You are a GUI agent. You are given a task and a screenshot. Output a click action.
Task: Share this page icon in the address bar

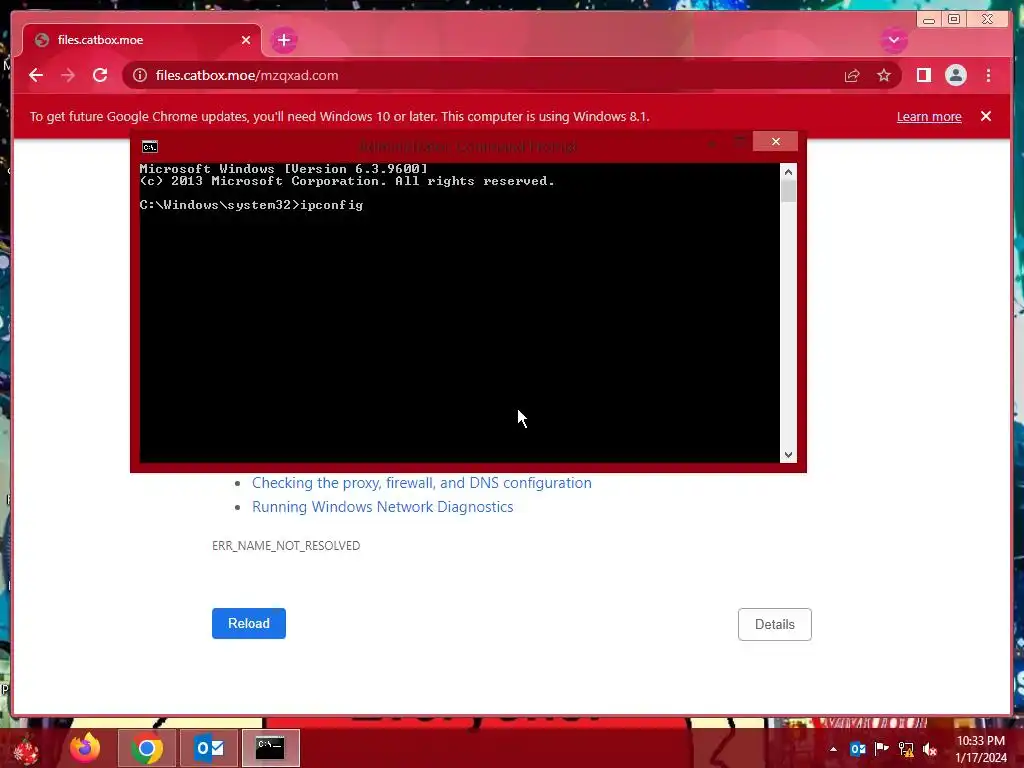(x=852, y=76)
